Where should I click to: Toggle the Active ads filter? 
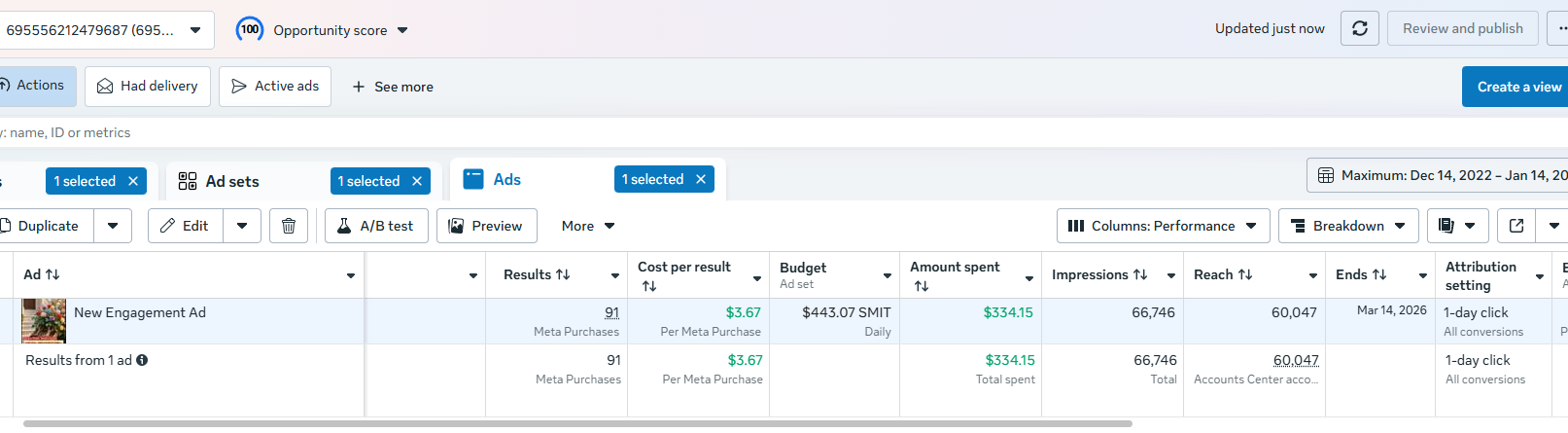(275, 87)
